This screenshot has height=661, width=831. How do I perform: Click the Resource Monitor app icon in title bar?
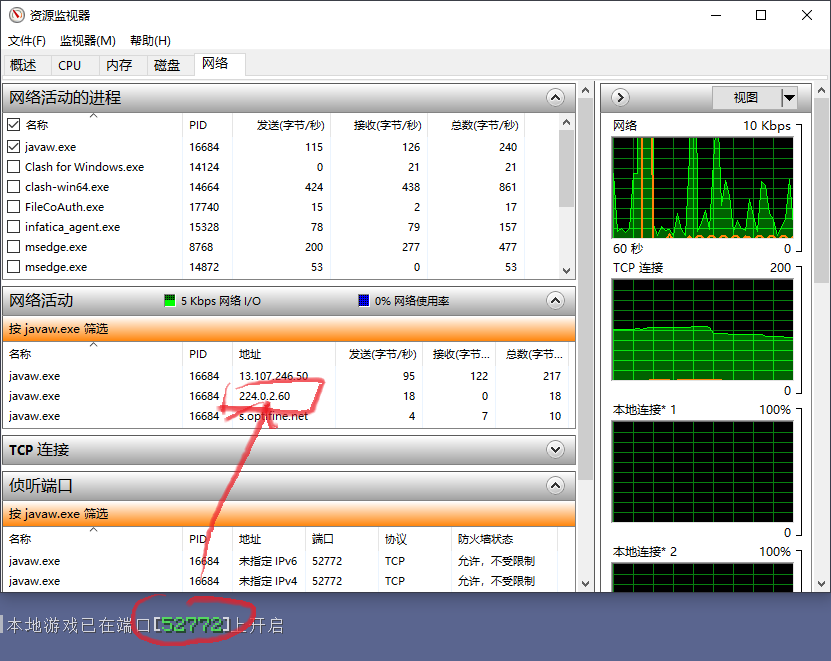coord(16,15)
